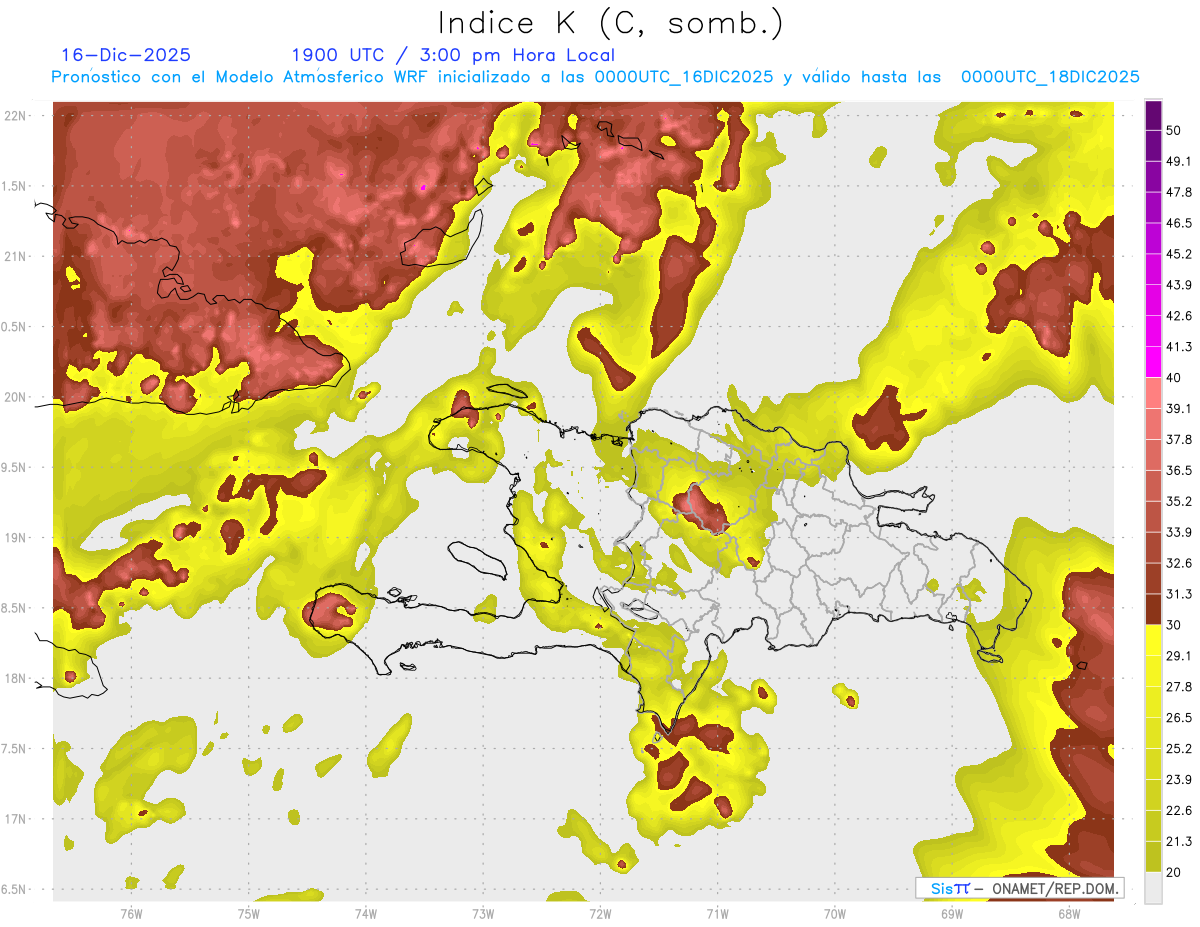Click the colorbar value "49.1"
Image resolution: width=1200 pixels, height=927 pixels.
point(1178,161)
